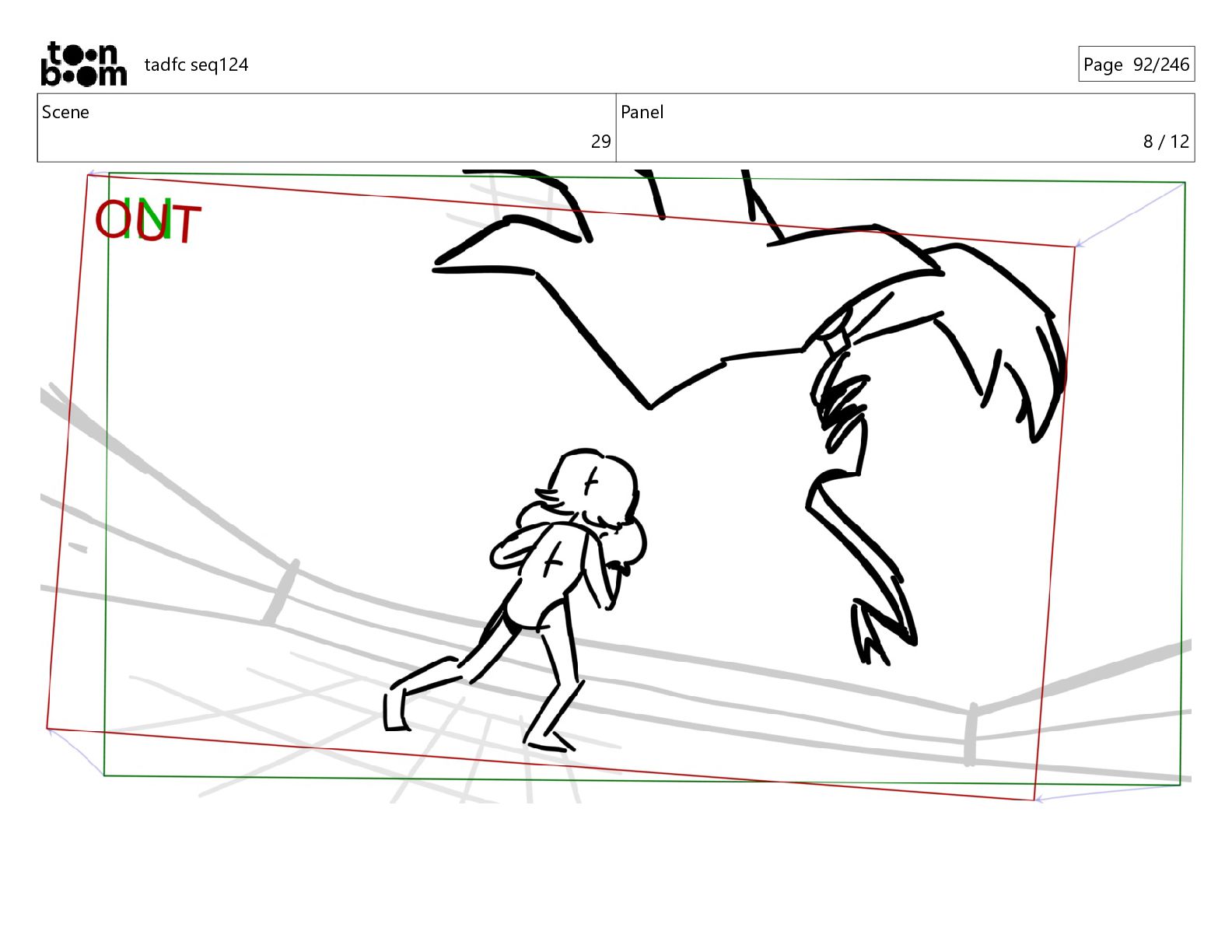Click the left gray ring corner post
Viewport: 1232px width, 952px height.
280,592
